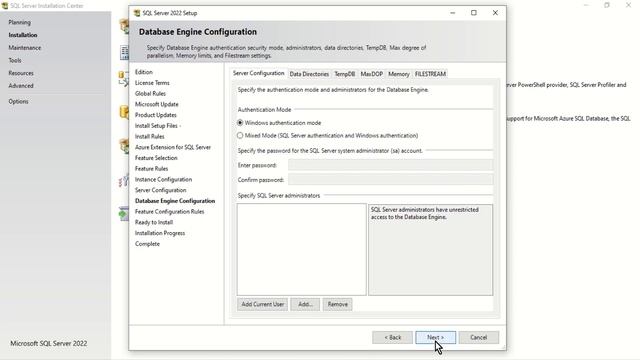Select the Microsoft Update setup step
The width and height of the screenshot is (640, 360).
click(157, 104)
